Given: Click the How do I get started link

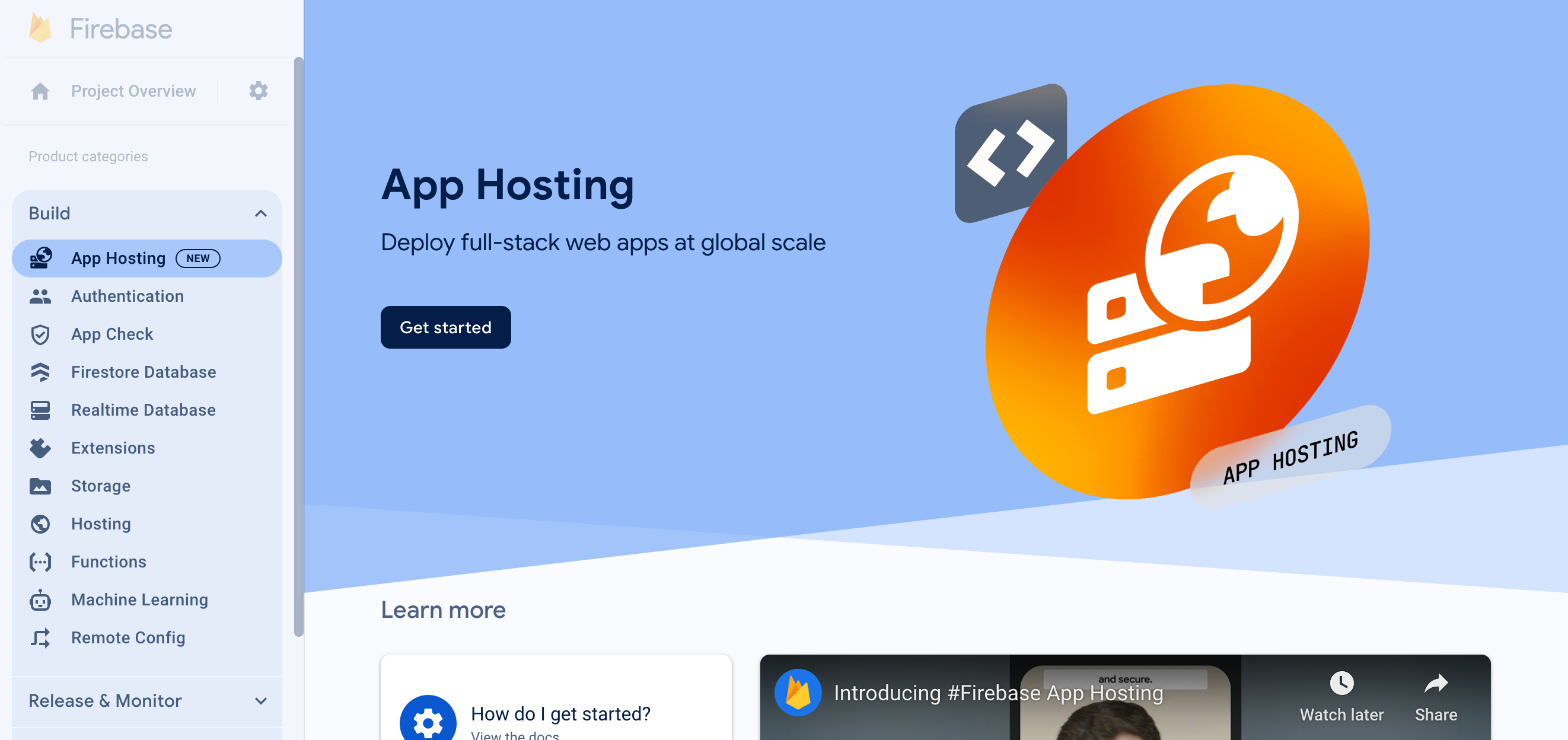Looking at the screenshot, I should pyautogui.click(x=560, y=714).
